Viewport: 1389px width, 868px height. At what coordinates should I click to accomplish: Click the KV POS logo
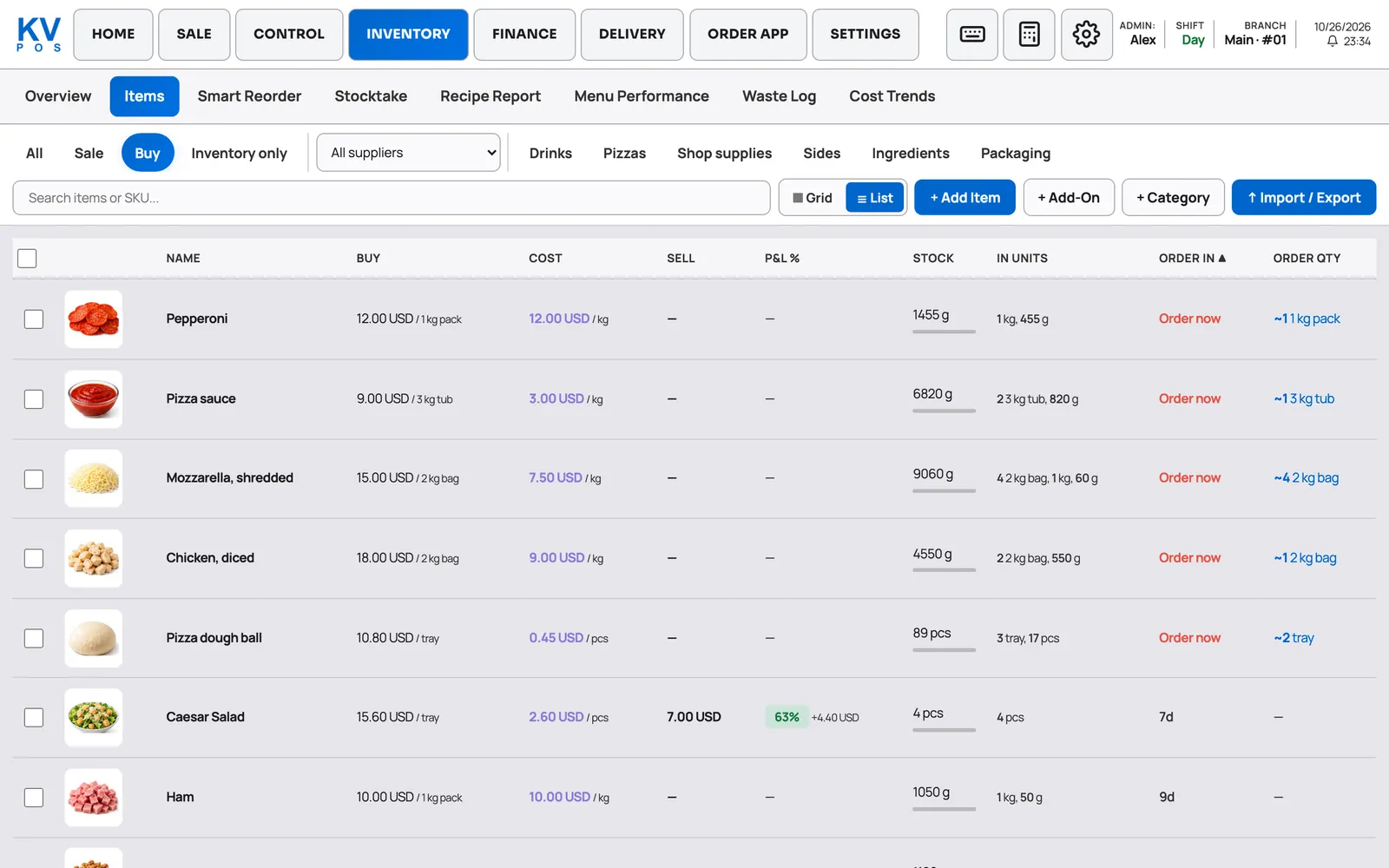click(x=39, y=35)
